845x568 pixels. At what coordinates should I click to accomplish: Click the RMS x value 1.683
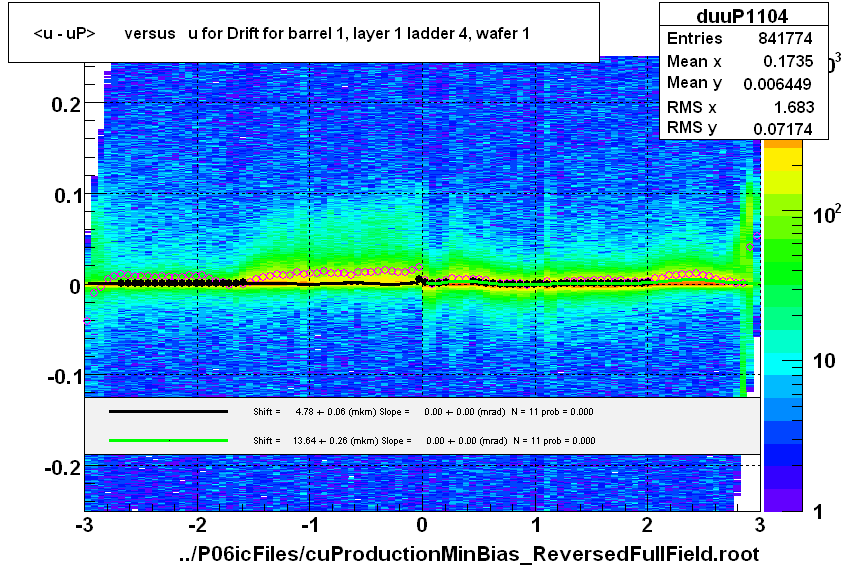[794, 107]
